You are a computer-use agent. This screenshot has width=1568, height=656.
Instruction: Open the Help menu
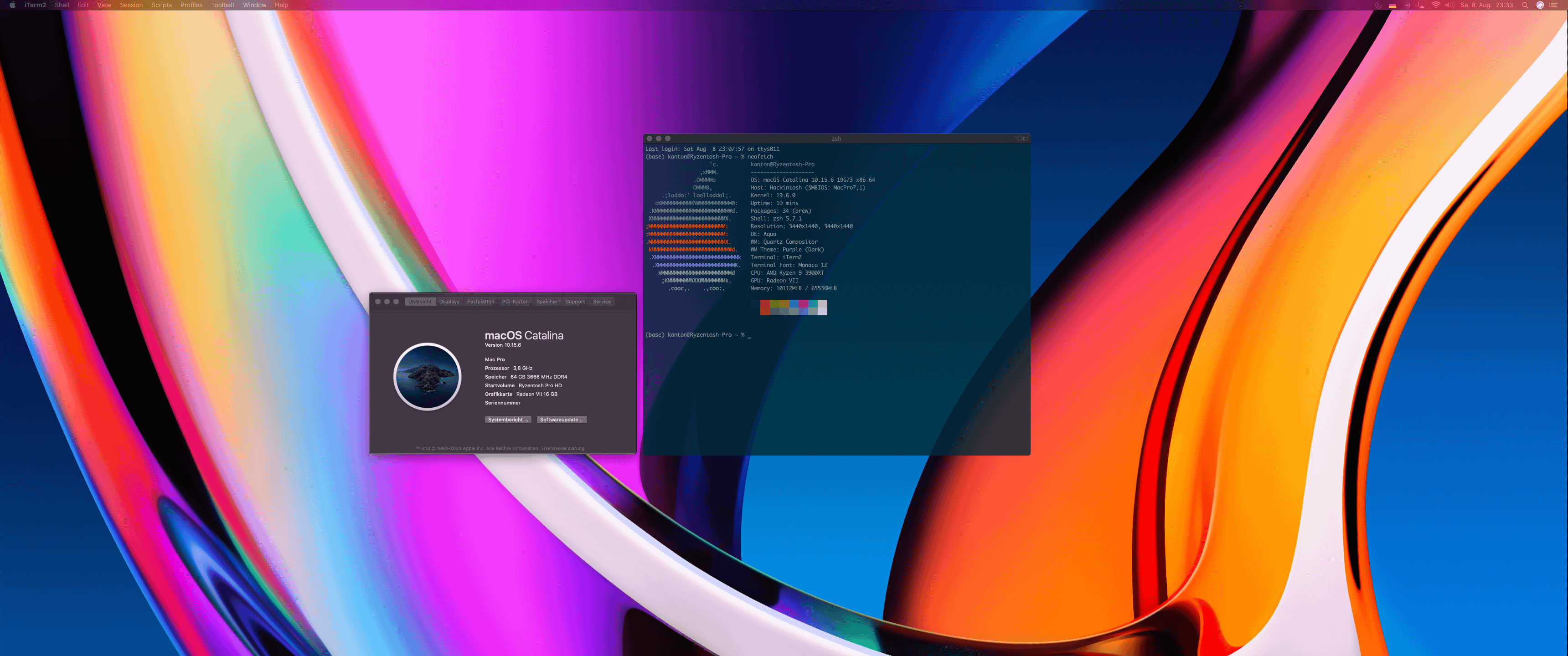point(281,5)
